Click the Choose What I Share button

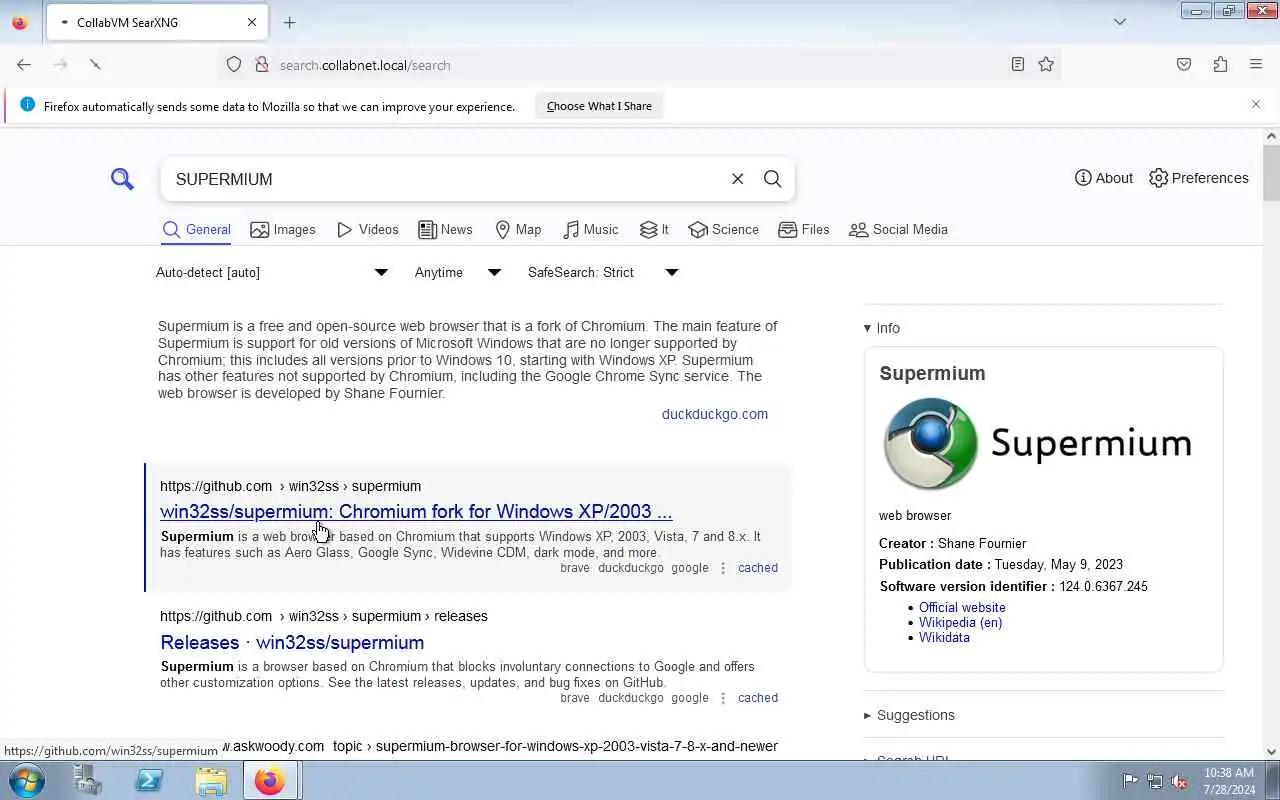(x=599, y=106)
